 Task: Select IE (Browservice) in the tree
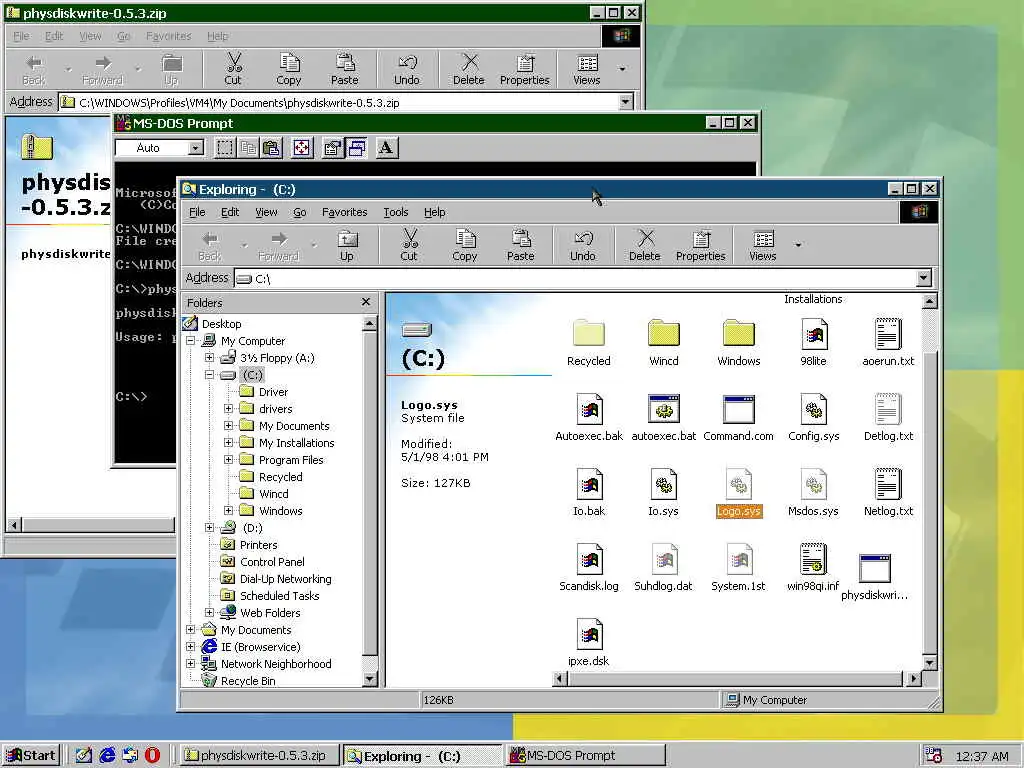pos(260,647)
